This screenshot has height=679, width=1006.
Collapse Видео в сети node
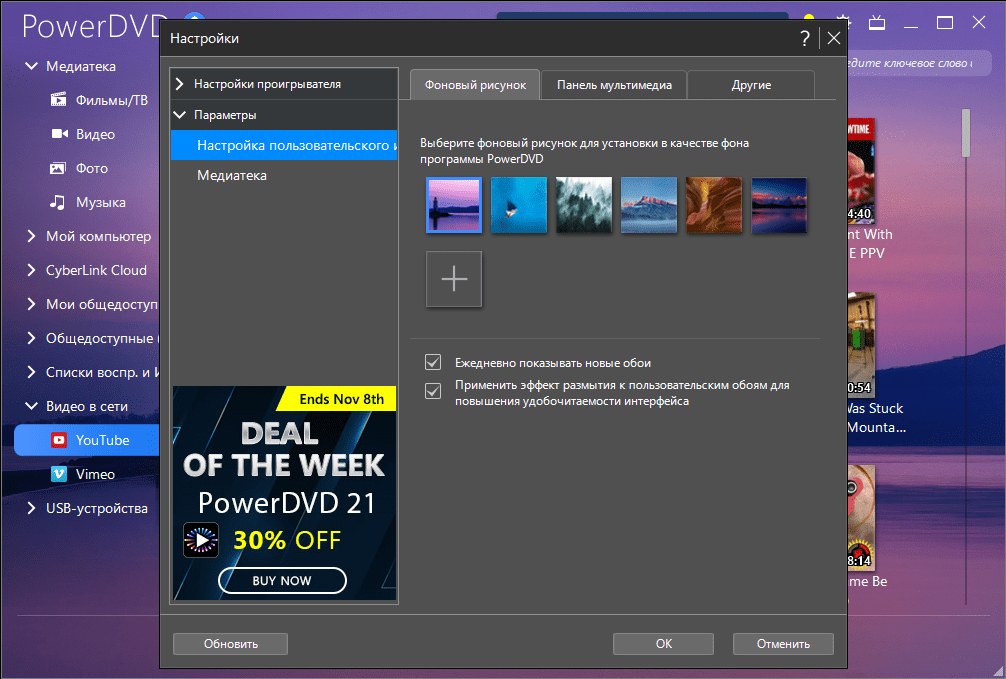(x=31, y=406)
